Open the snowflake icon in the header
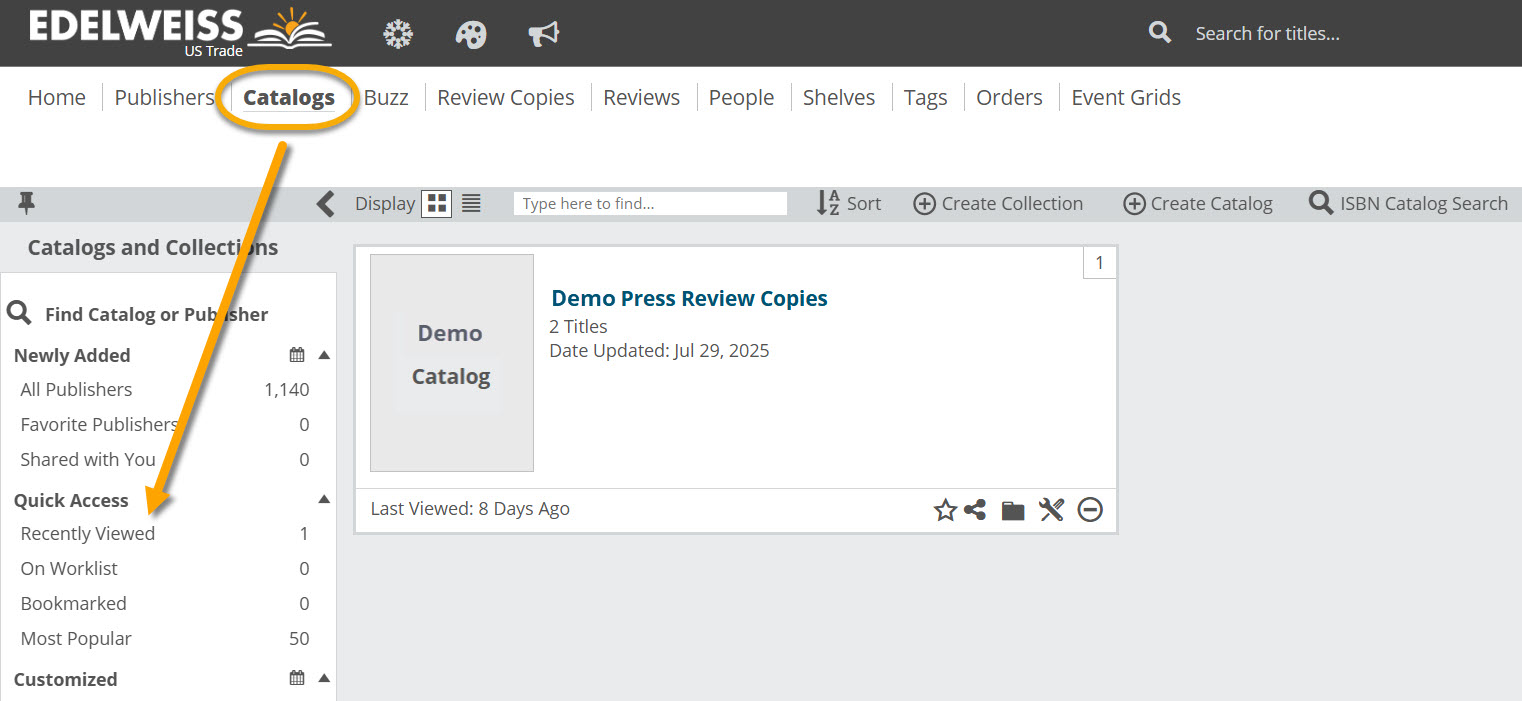Screen dimensions: 1522x701 click(x=398, y=35)
